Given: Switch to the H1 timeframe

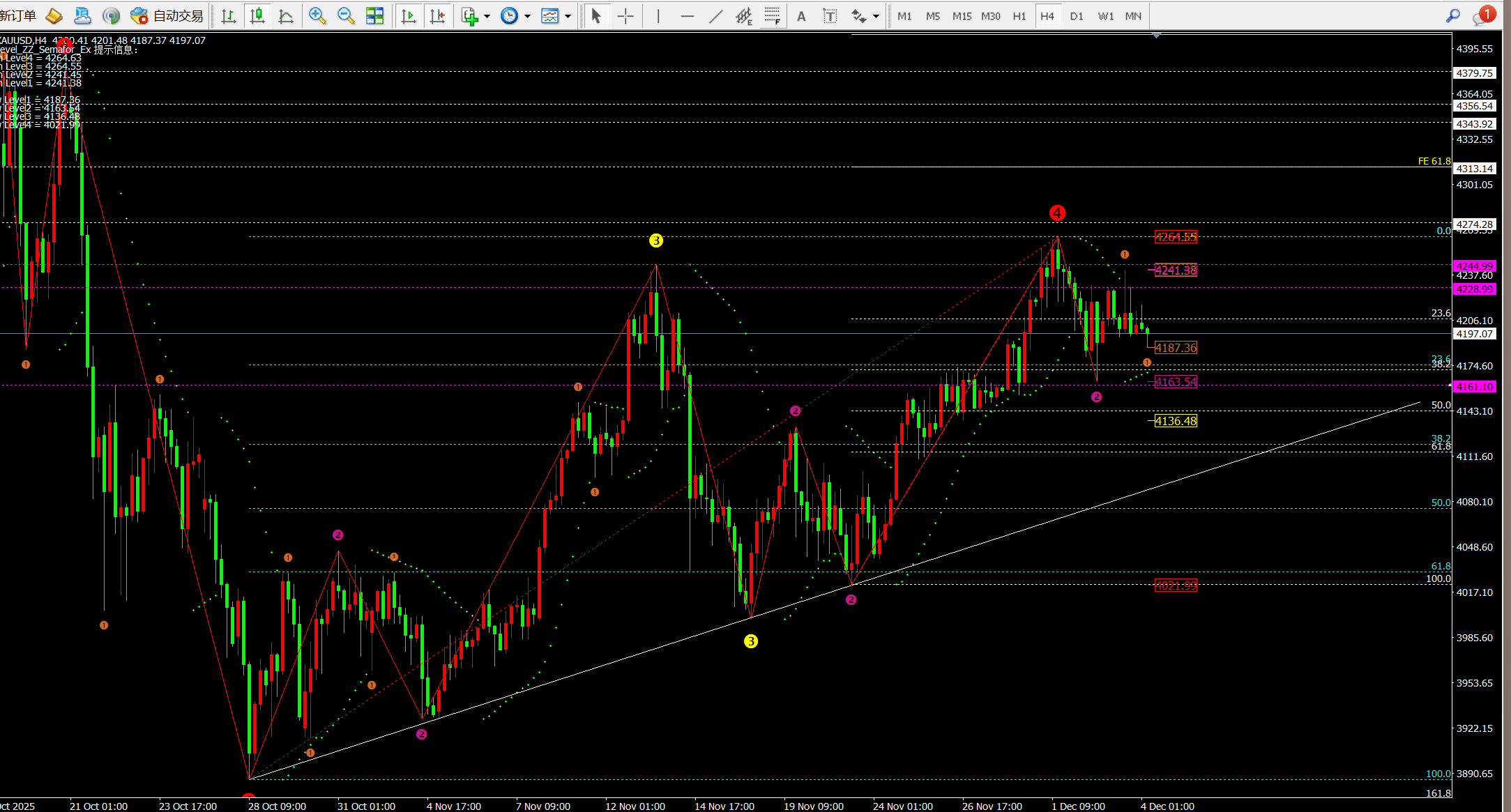Looking at the screenshot, I should tap(1019, 16).
